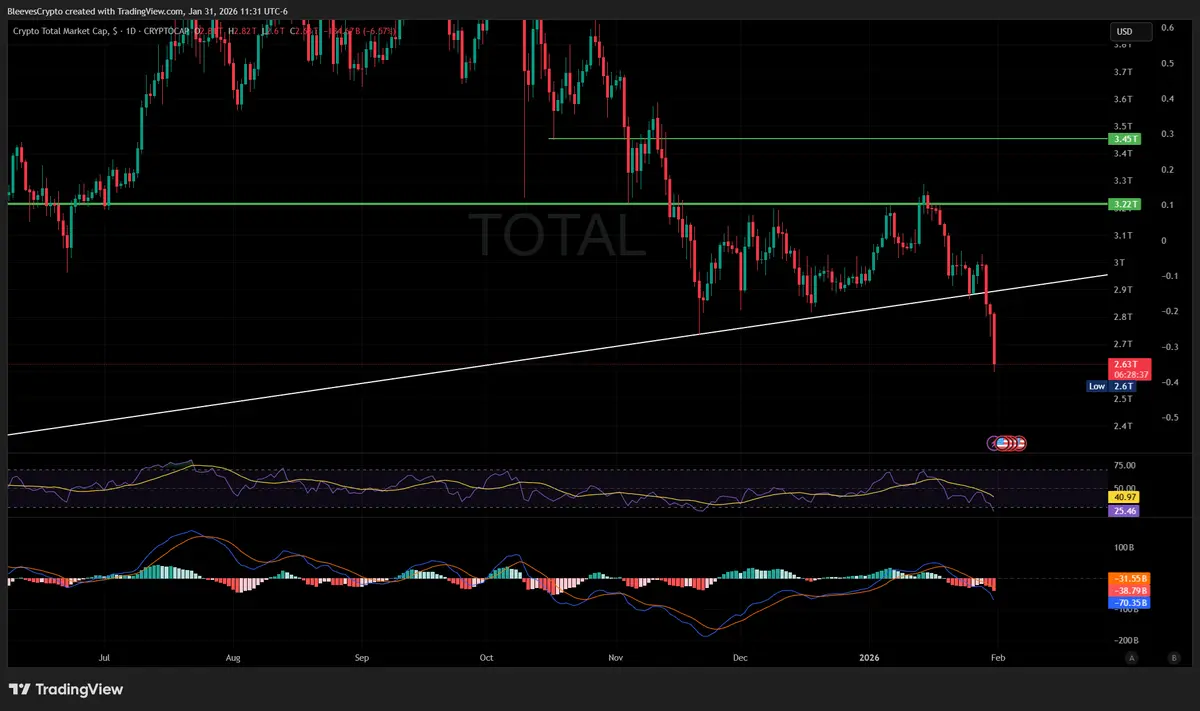Click the latest red candle near 2.63T
This screenshot has width=1200, height=711.
coord(995,340)
